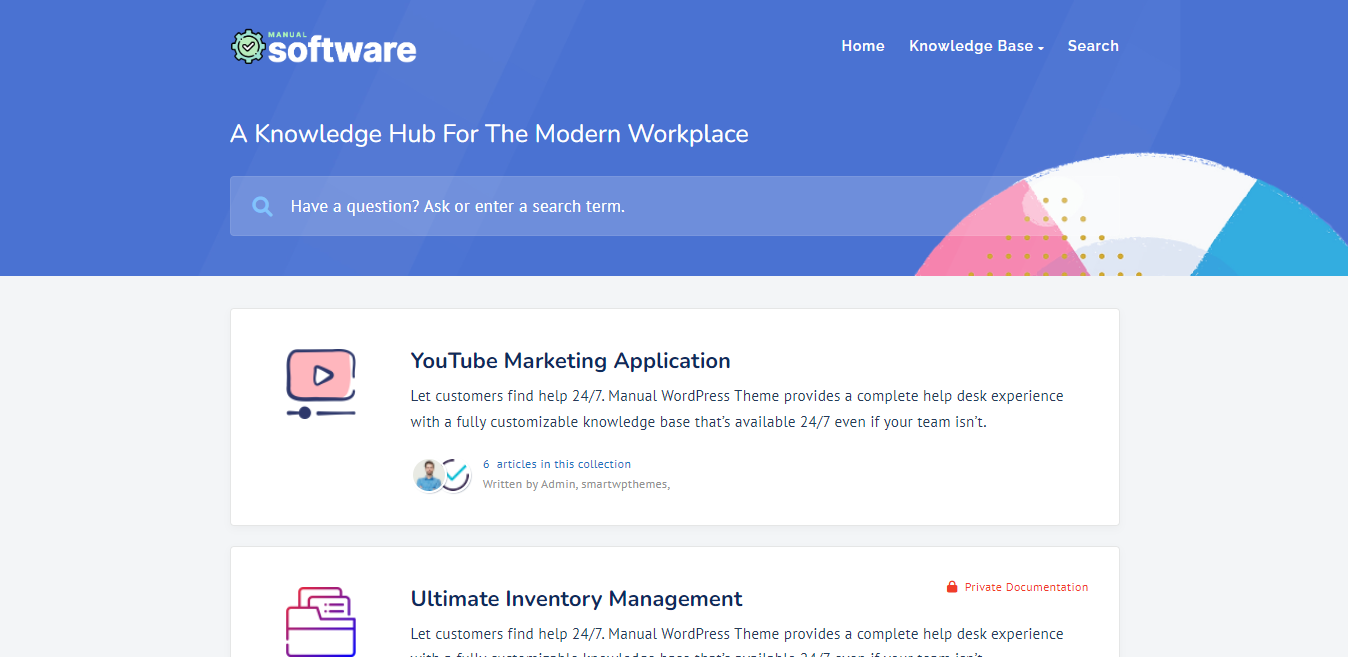Click the green gear logo icon
This screenshot has width=1348, height=657.
tap(247, 47)
